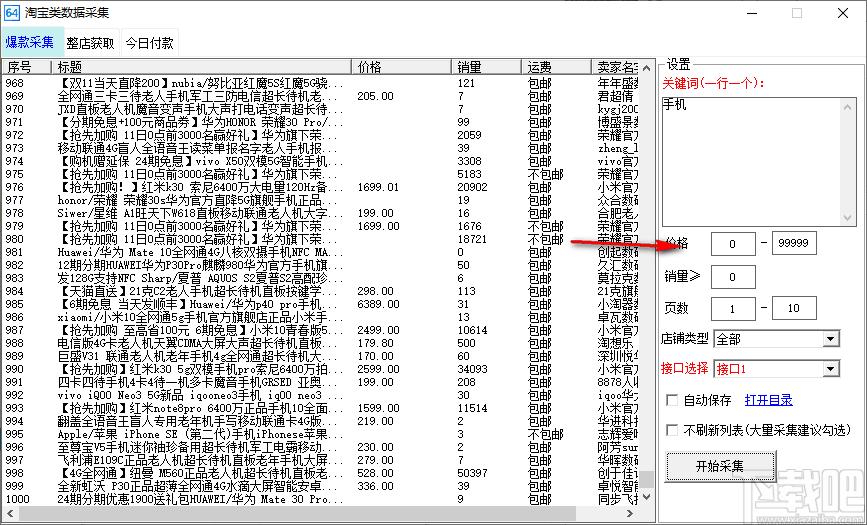The height and width of the screenshot is (525, 867).
Task: Select row 991 四卡四待手机
Action: 321,382
